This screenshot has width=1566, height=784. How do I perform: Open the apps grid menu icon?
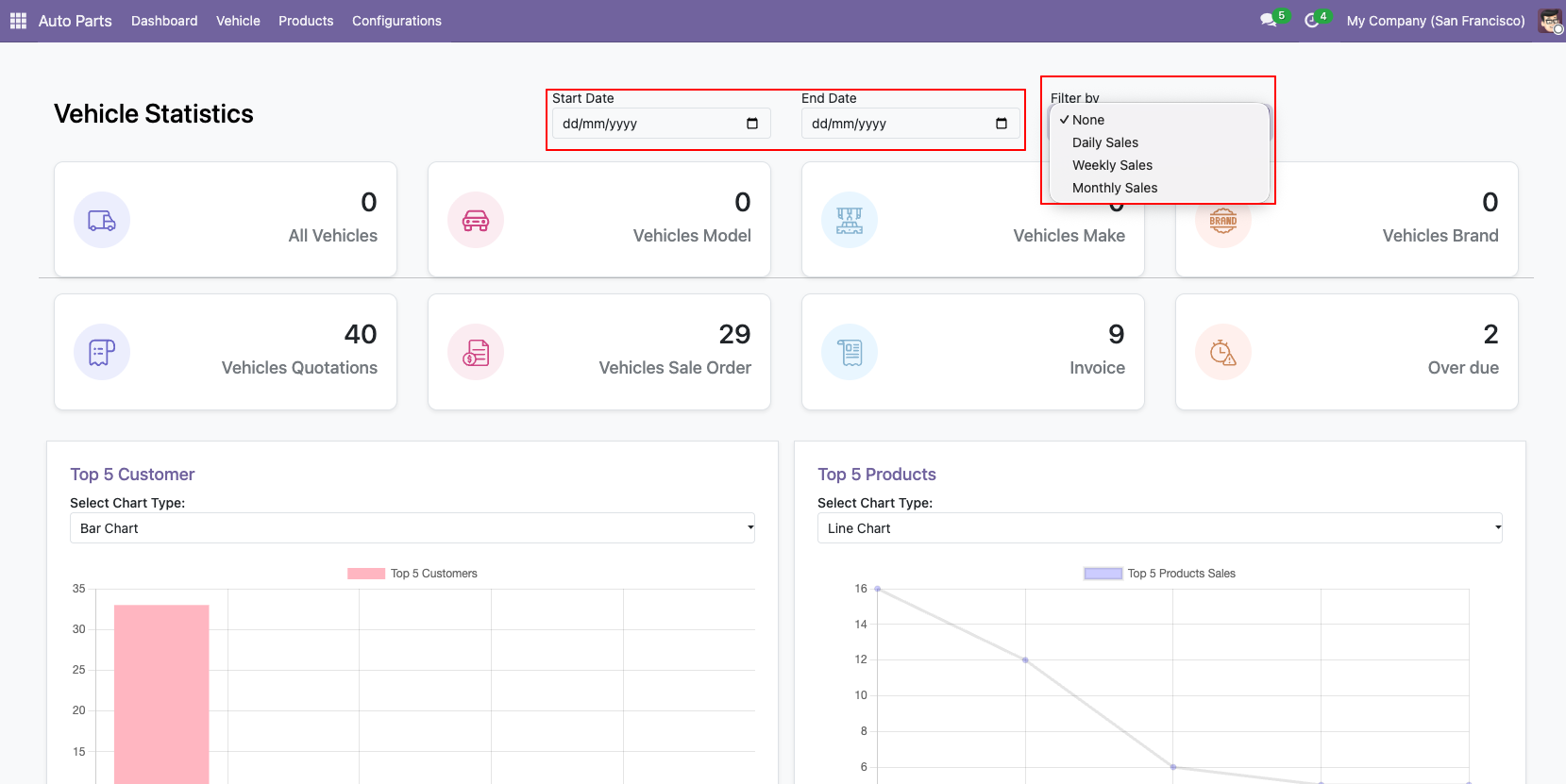point(18,21)
